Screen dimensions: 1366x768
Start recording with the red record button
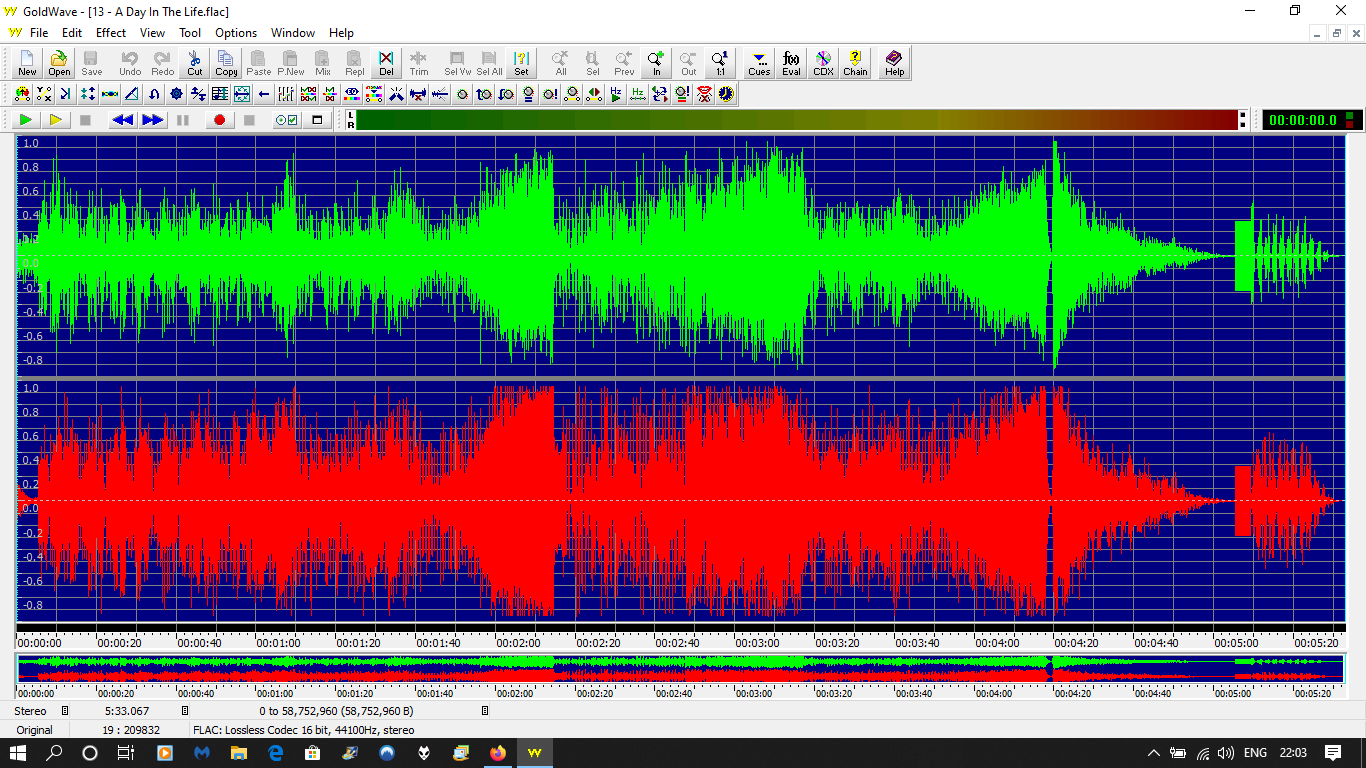pos(219,120)
